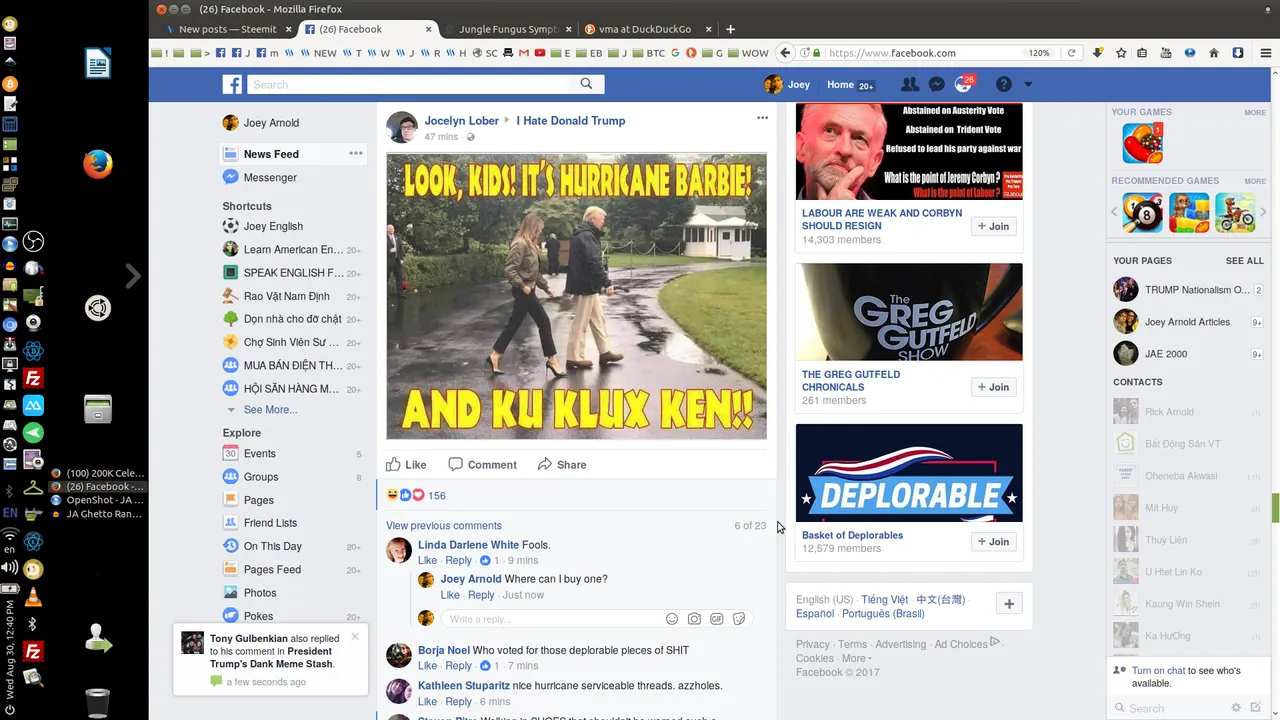The height and width of the screenshot is (720, 1280).
Task: Like the Hurricane Barbie post
Action: click(407, 465)
